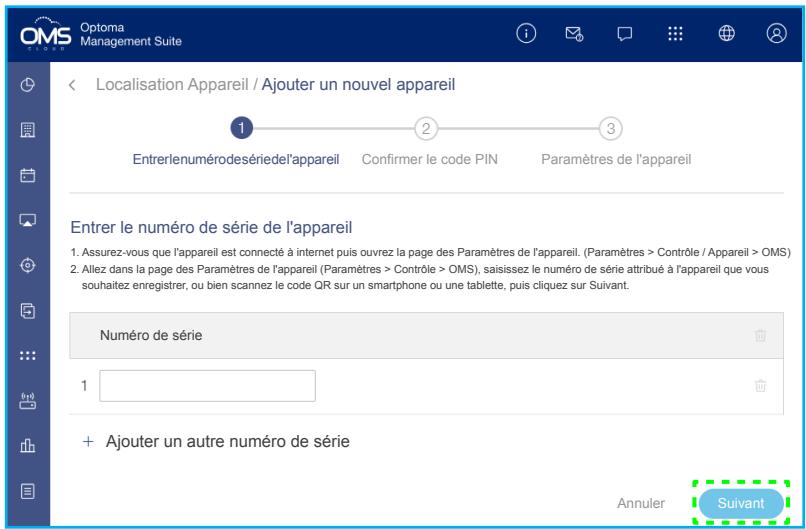
Task: Open the info icon in header
Action: [526, 33]
